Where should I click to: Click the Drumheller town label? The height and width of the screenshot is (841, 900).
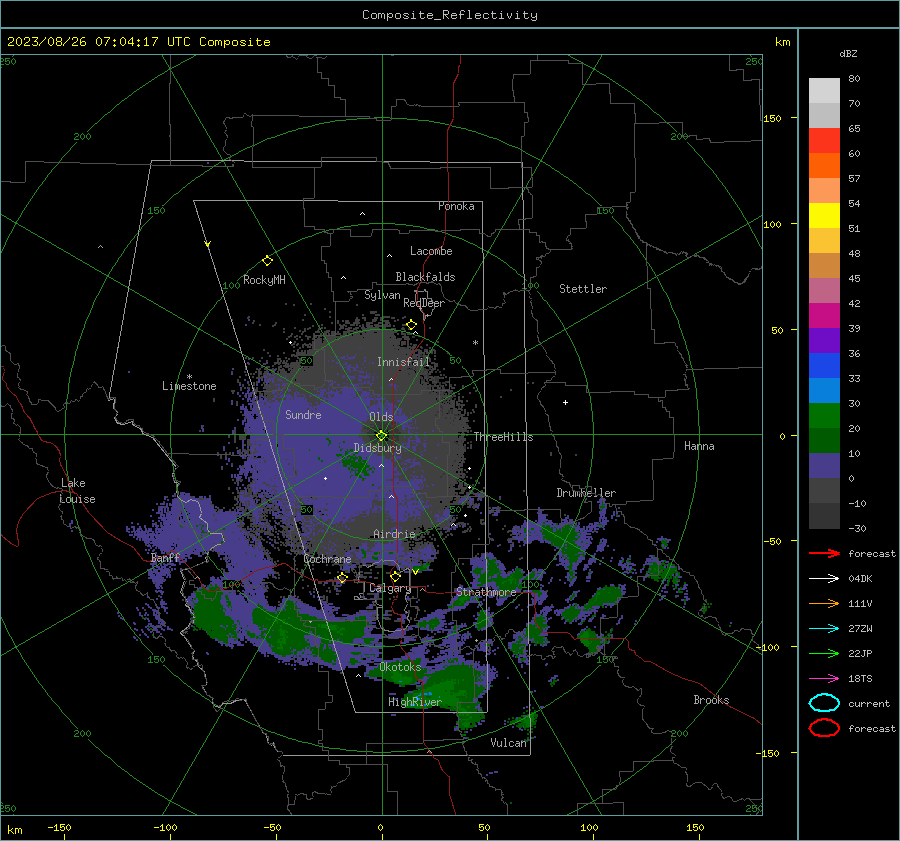[586, 493]
